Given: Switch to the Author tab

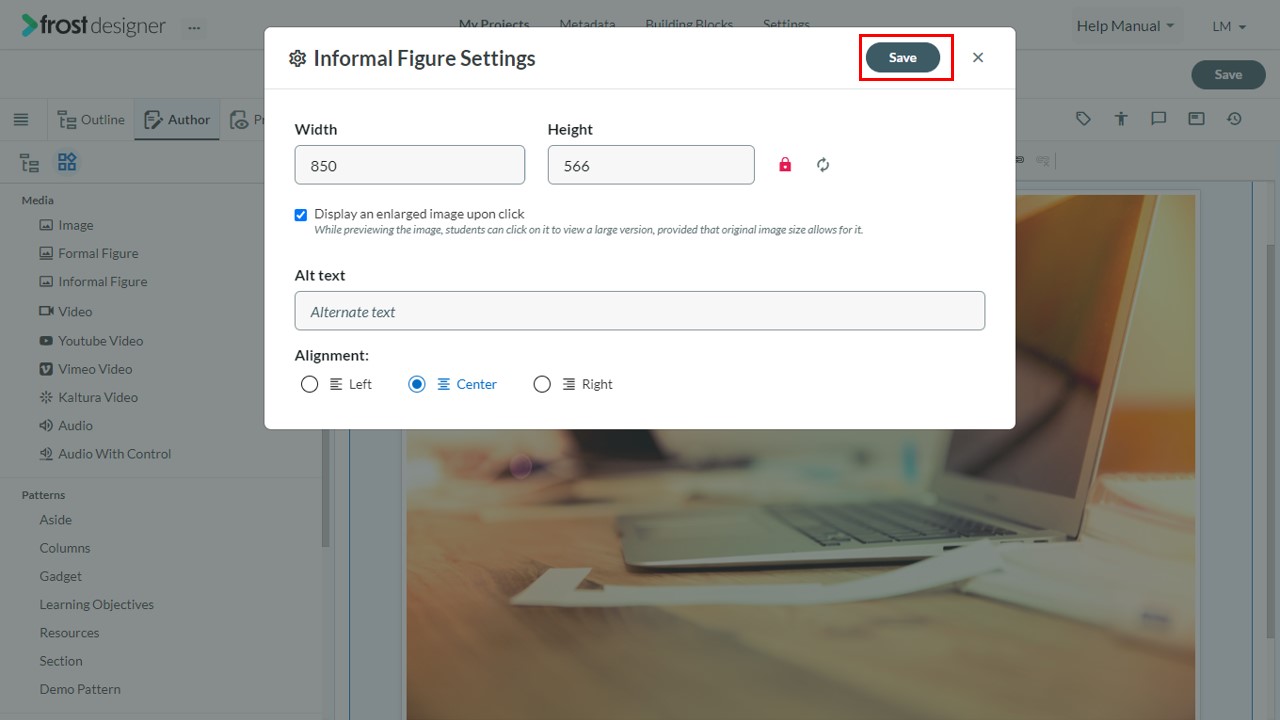Looking at the screenshot, I should [x=177, y=119].
